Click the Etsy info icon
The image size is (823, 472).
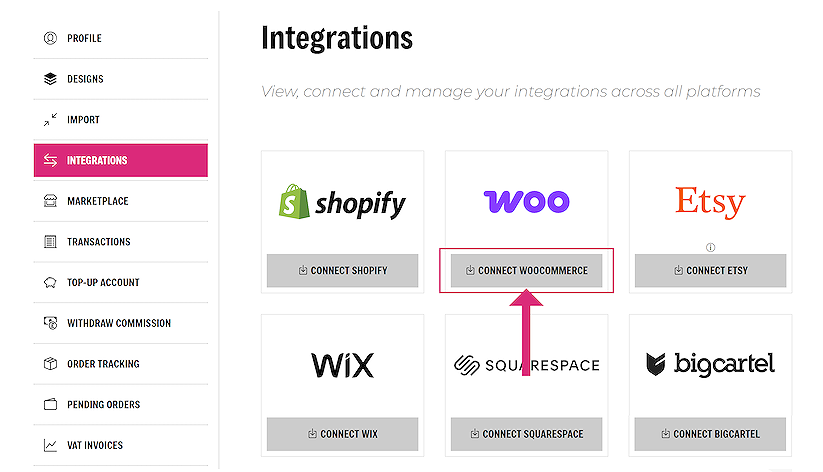tap(710, 247)
